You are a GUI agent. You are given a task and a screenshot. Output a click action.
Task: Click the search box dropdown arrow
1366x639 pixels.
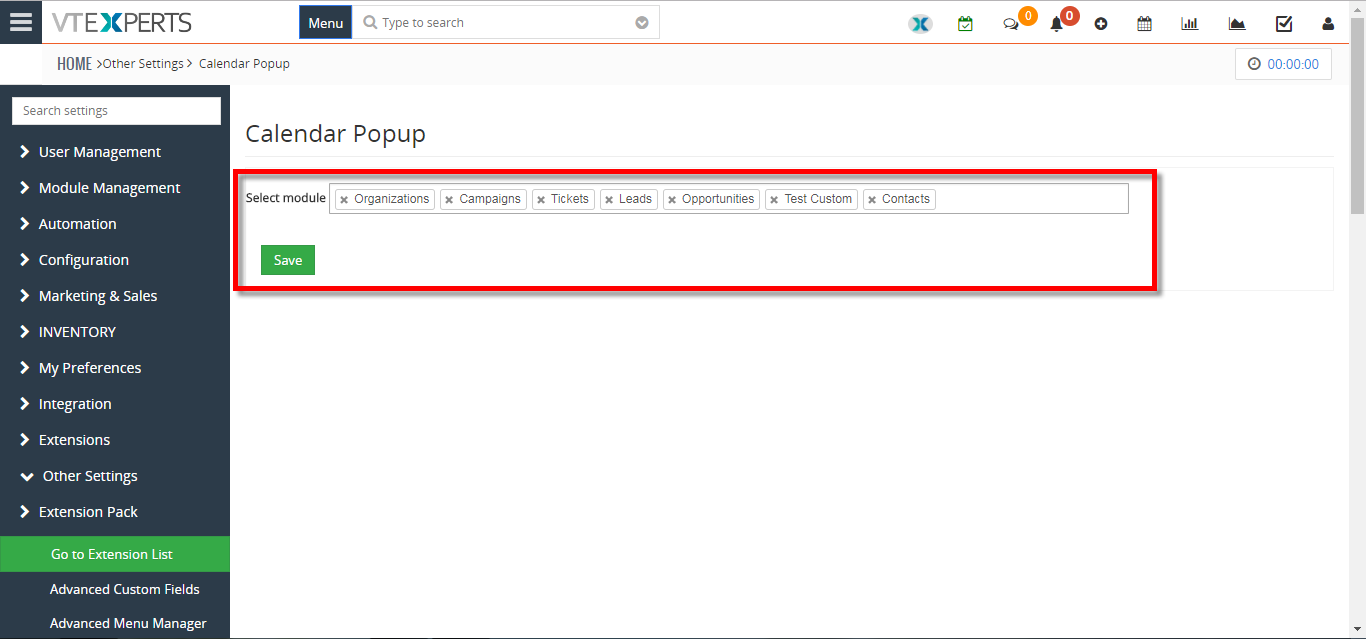(x=642, y=23)
